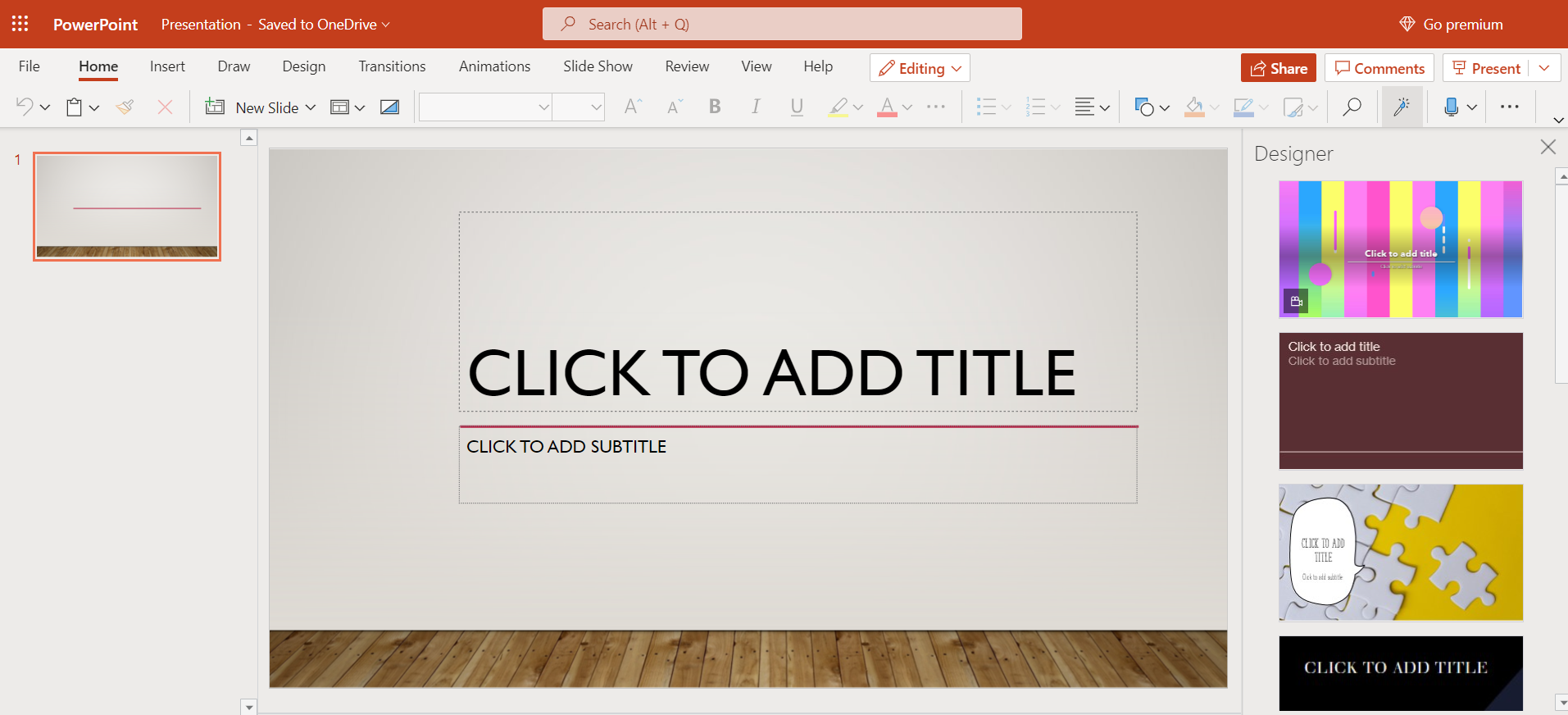Image resolution: width=1568 pixels, height=715 pixels.
Task: Toggle the Designer pane button
Action: coord(1402,107)
